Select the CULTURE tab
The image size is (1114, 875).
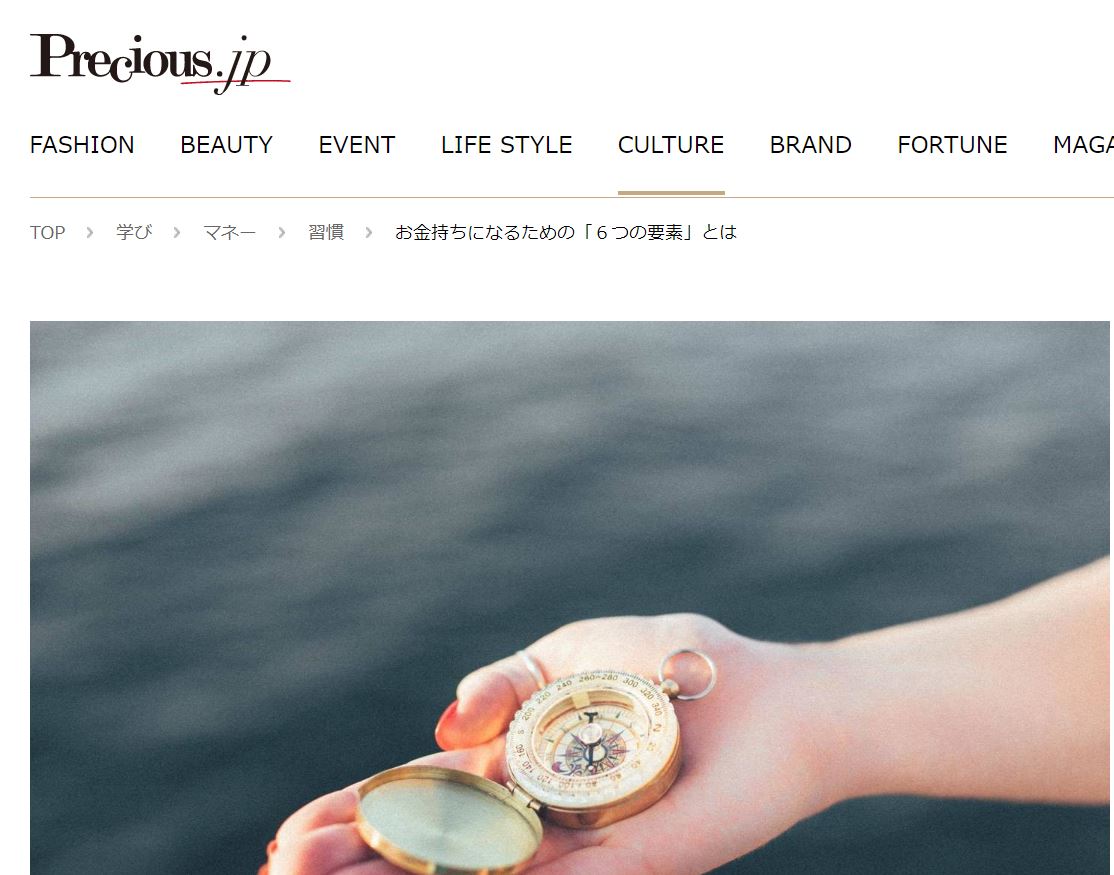(671, 145)
